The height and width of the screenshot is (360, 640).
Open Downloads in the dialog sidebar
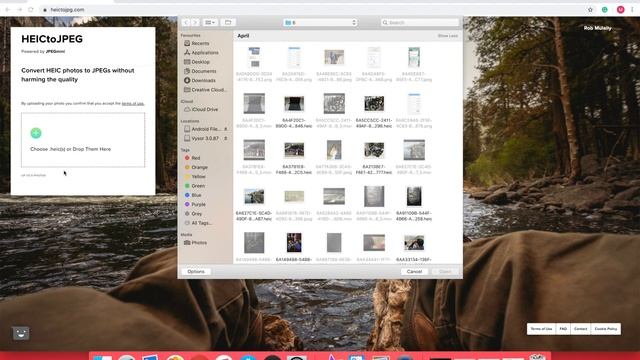pyautogui.click(x=200, y=80)
